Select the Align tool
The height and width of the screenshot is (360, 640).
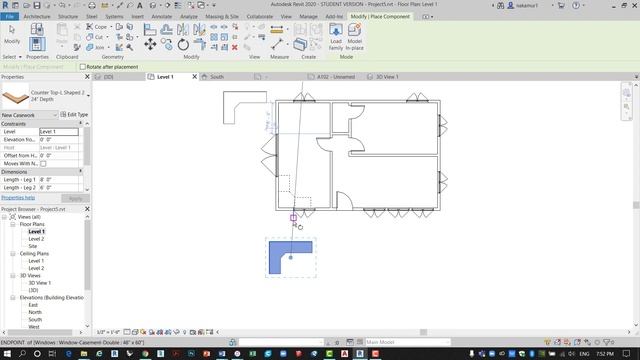pos(150,29)
